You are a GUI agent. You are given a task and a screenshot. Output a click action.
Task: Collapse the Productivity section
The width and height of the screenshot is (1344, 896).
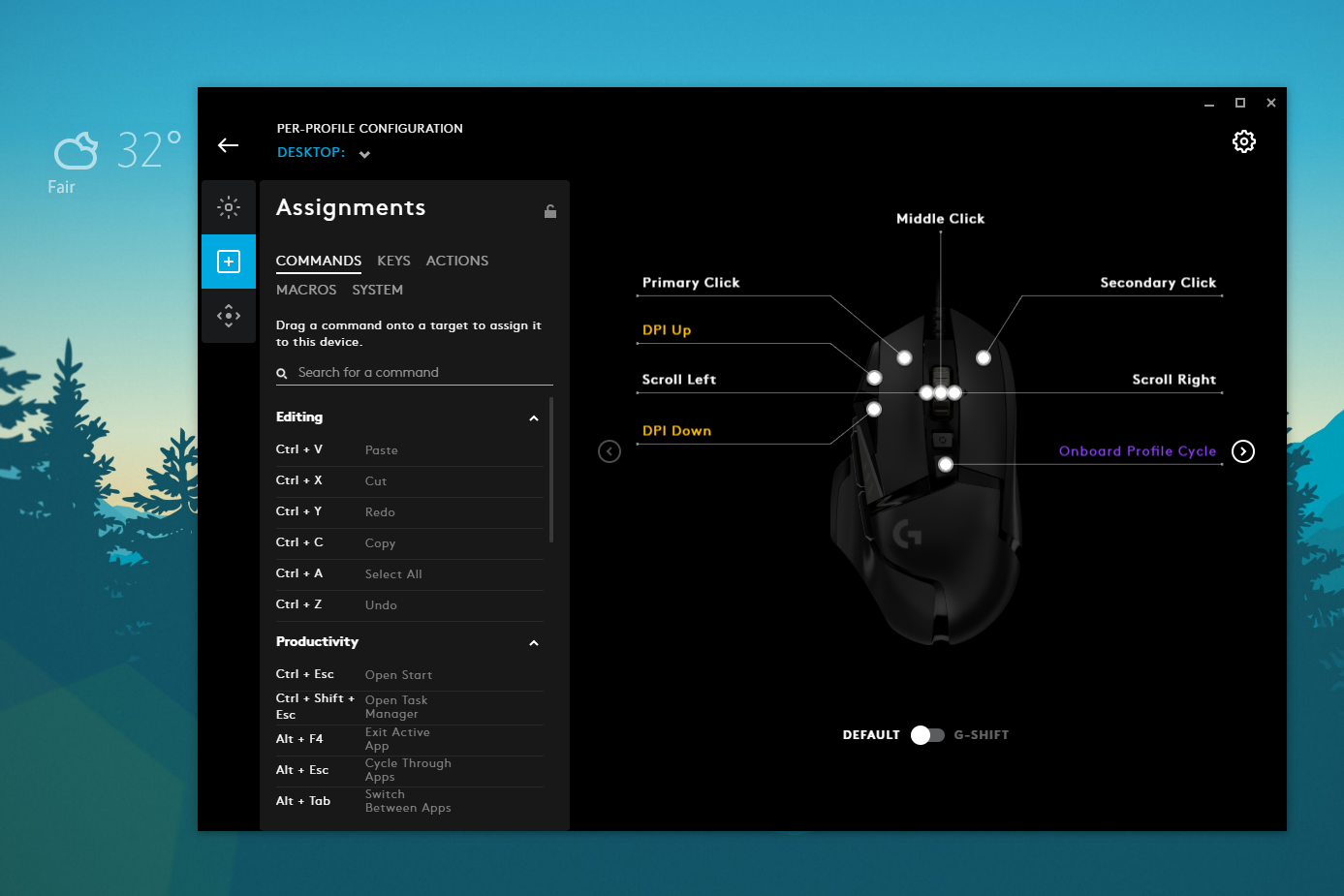(x=533, y=643)
